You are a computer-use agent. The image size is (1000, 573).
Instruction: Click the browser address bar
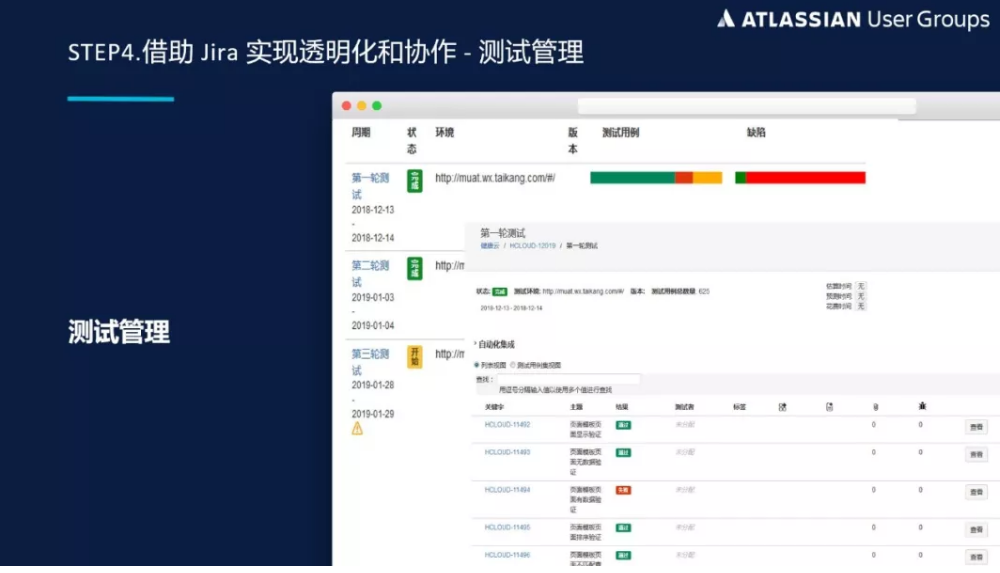point(747,106)
